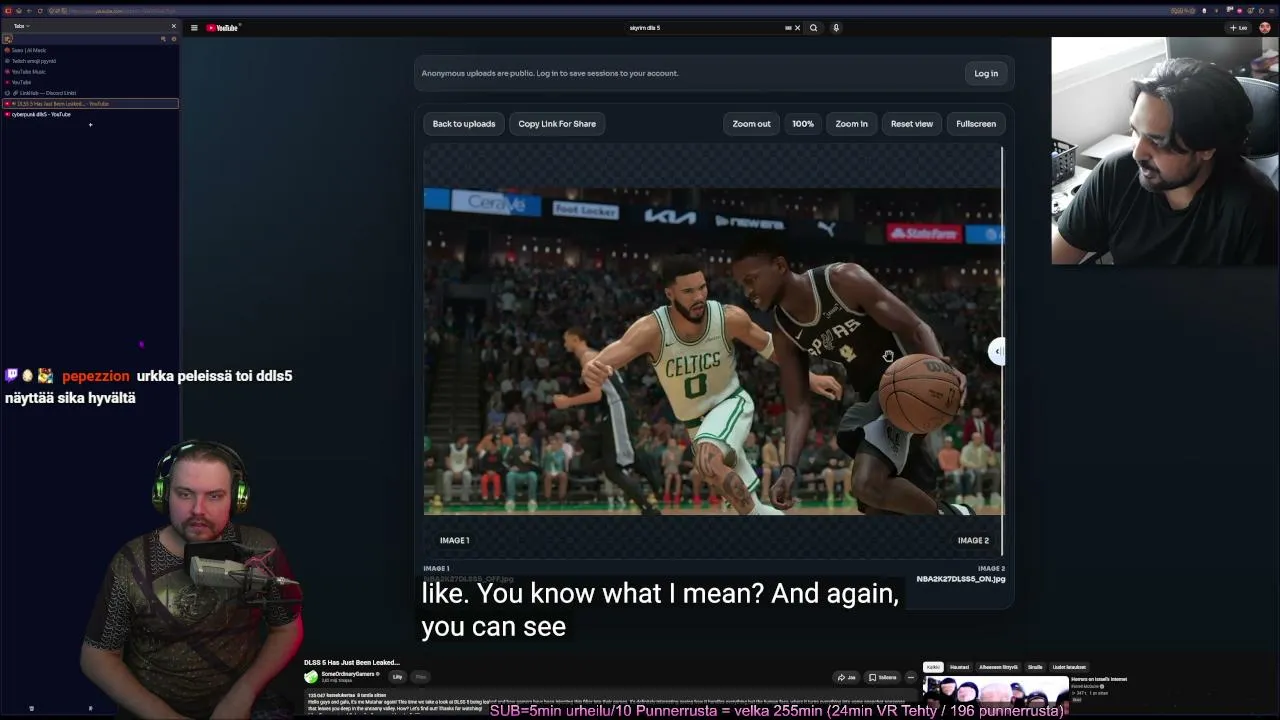Click the Zoom out button

[751, 124]
